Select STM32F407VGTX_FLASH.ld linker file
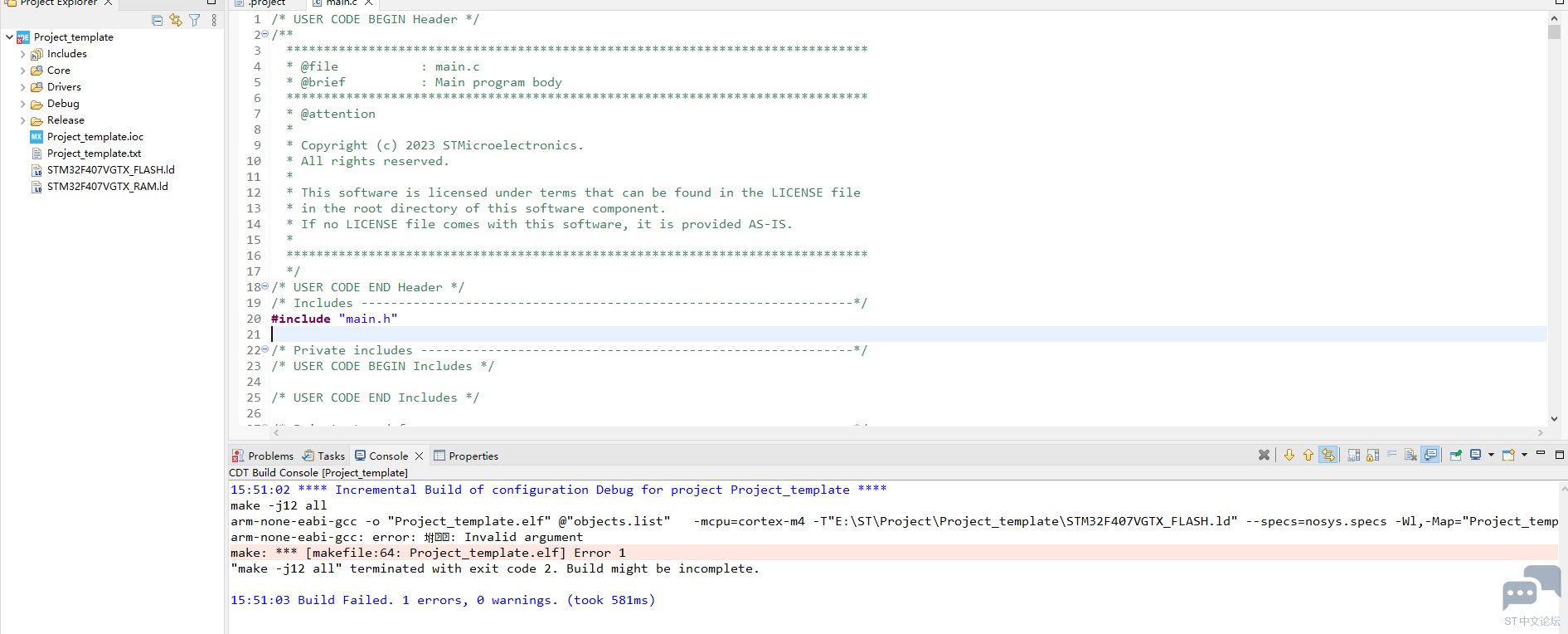The height and width of the screenshot is (634, 1568). click(110, 170)
